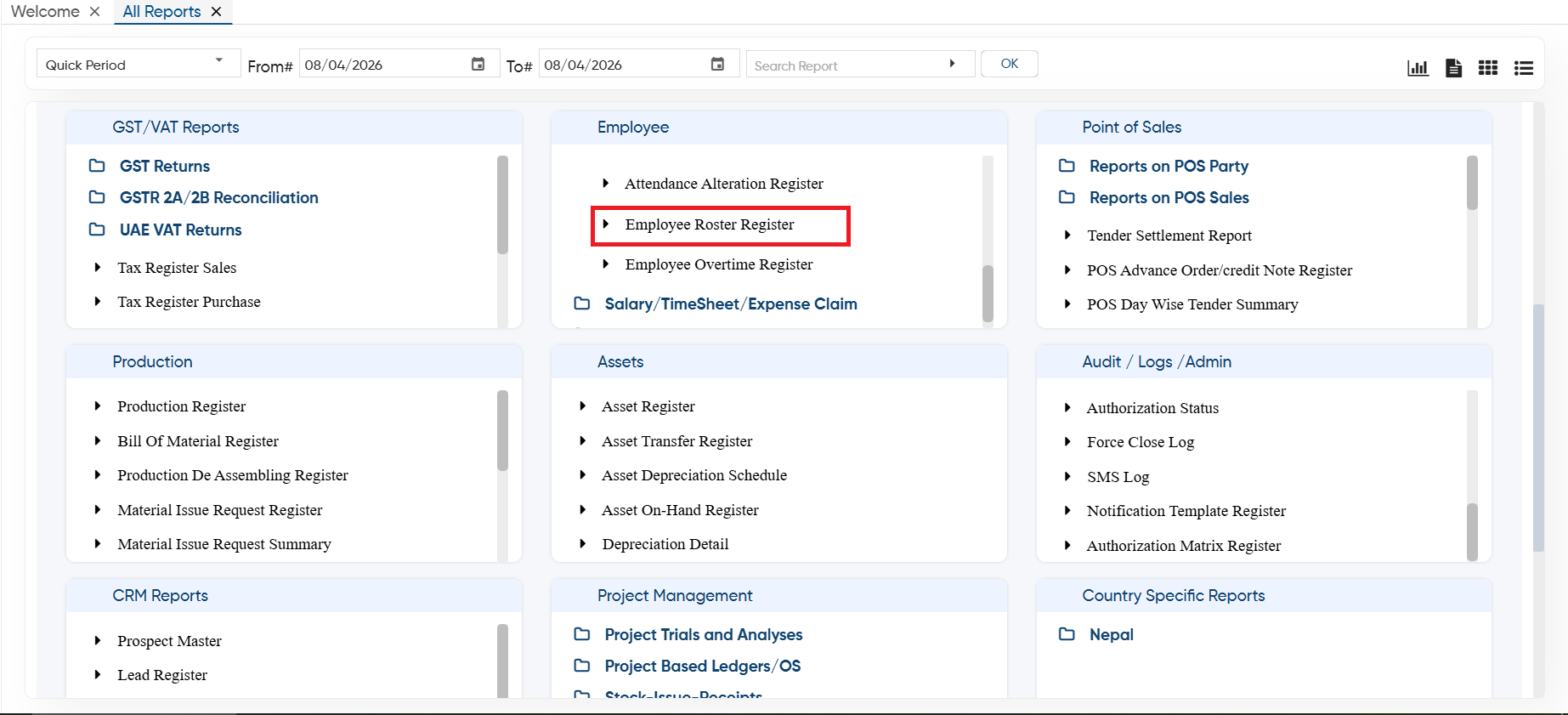
Task: Close the Welcome tab
Action: pyautogui.click(x=94, y=11)
